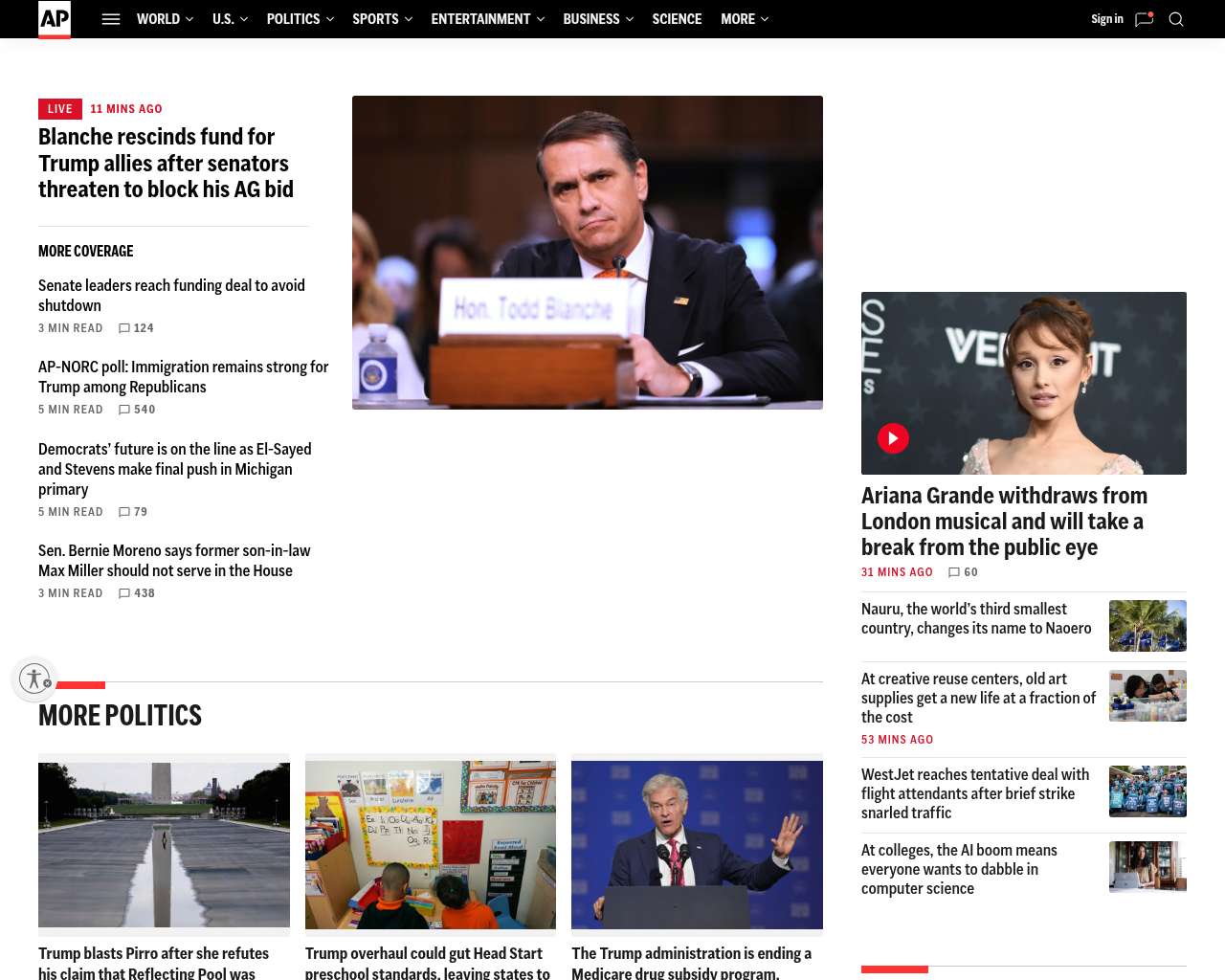
Task: Expand the U.S. menu chevron
Action: tap(244, 19)
